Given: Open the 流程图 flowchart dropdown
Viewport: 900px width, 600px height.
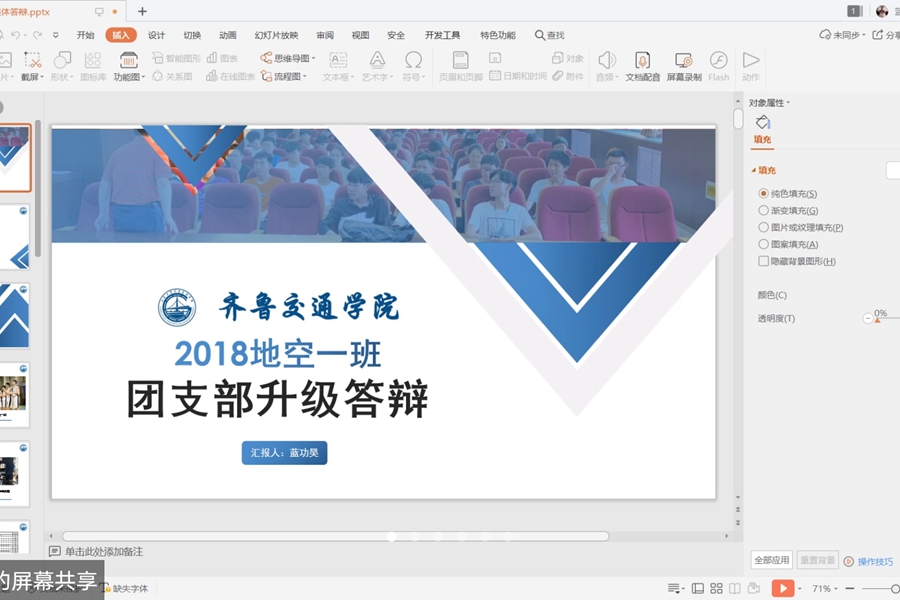Looking at the screenshot, I should tap(305, 76).
